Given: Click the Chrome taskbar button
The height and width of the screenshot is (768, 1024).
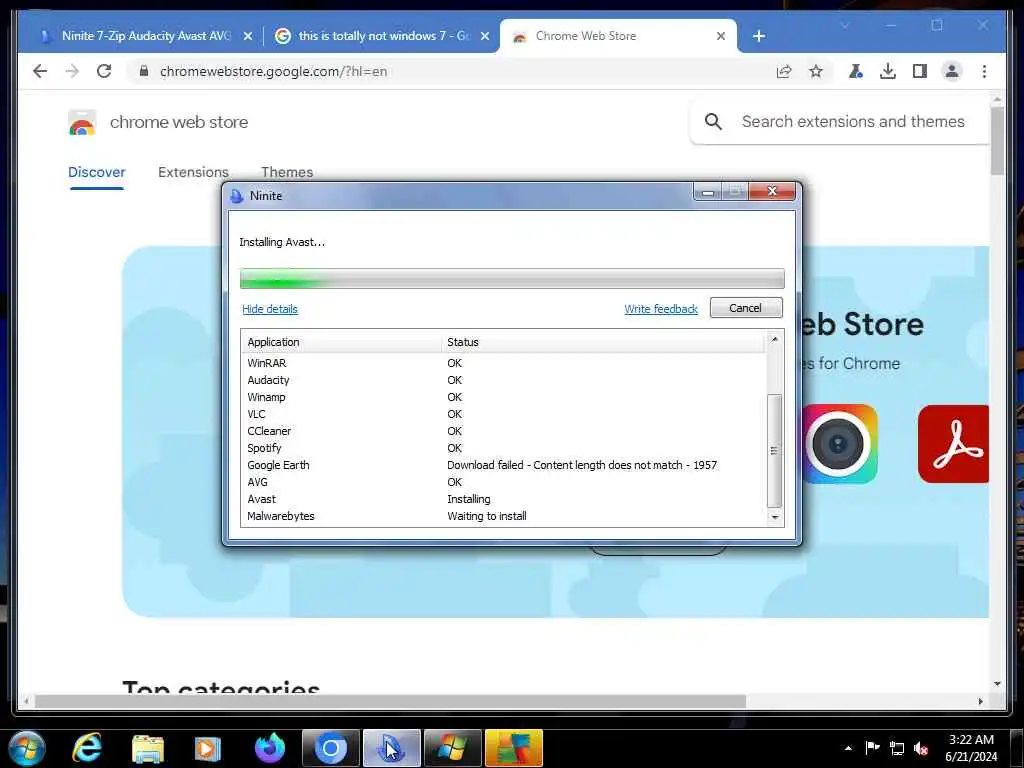Looking at the screenshot, I should click(330, 748).
